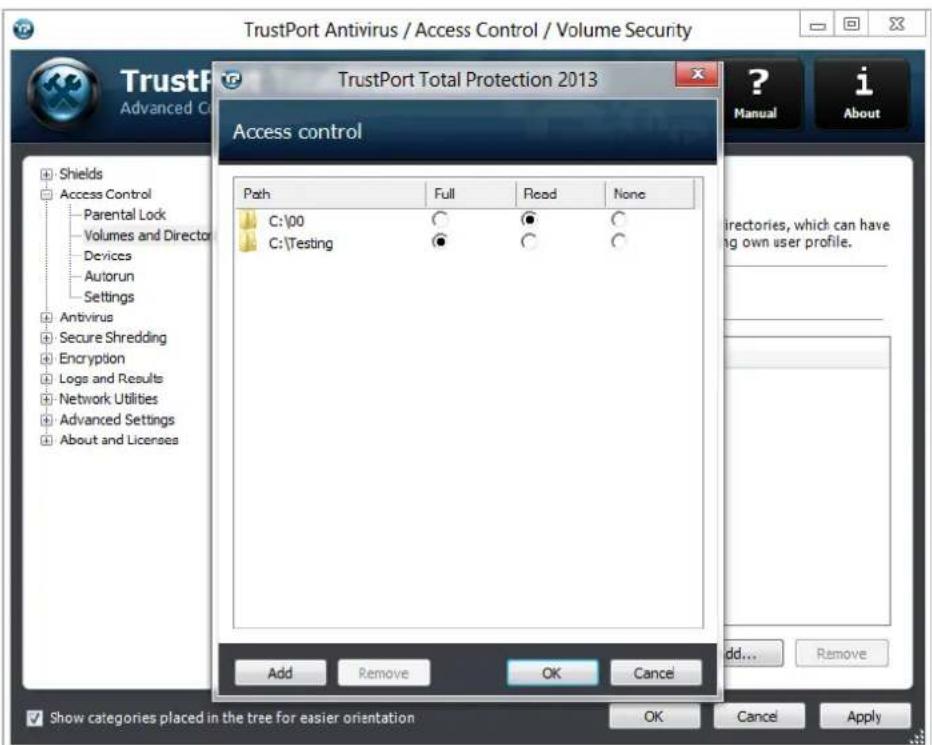Expand the Advanced Settings node

(46, 420)
